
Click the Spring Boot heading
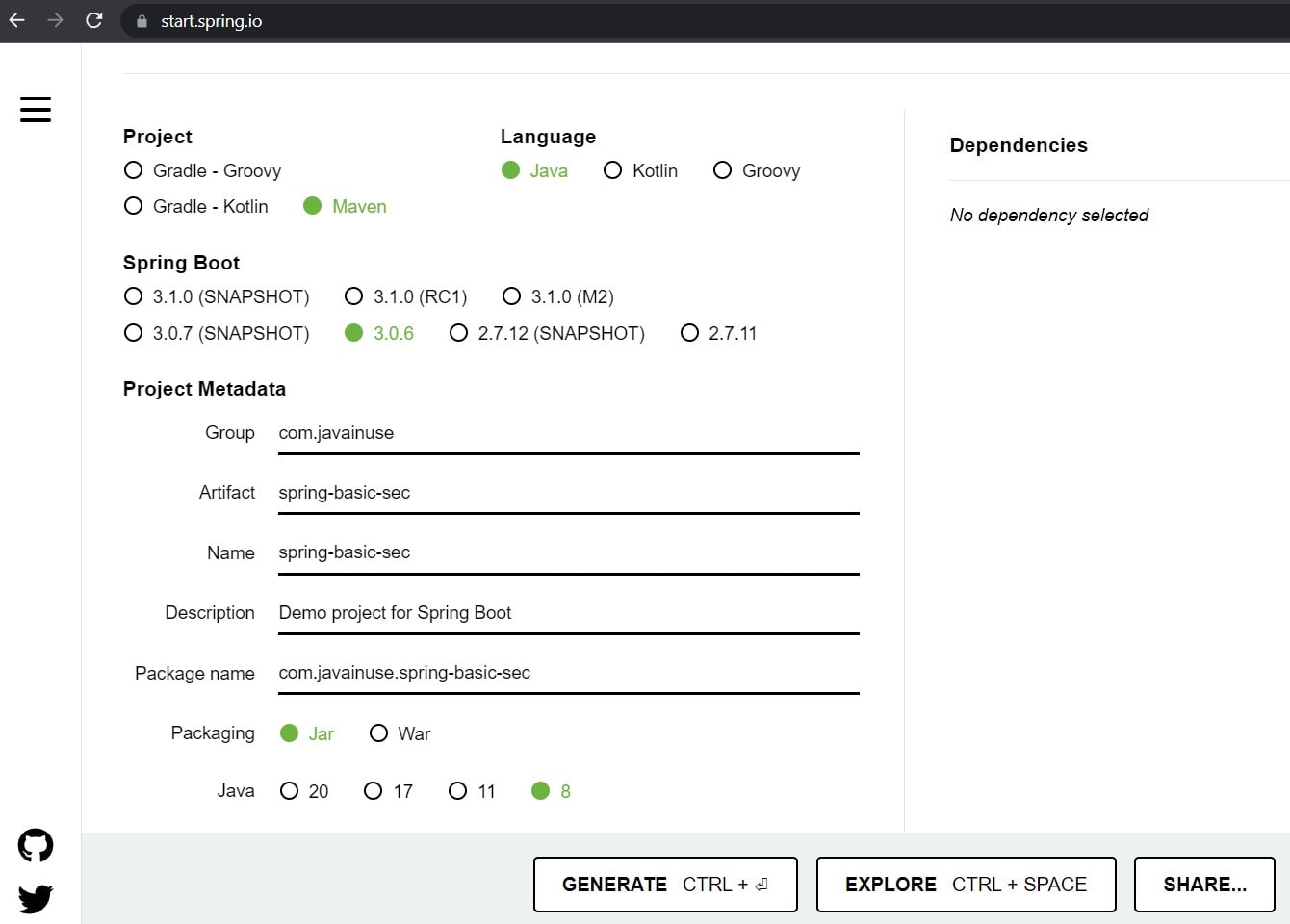click(x=181, y=263)
